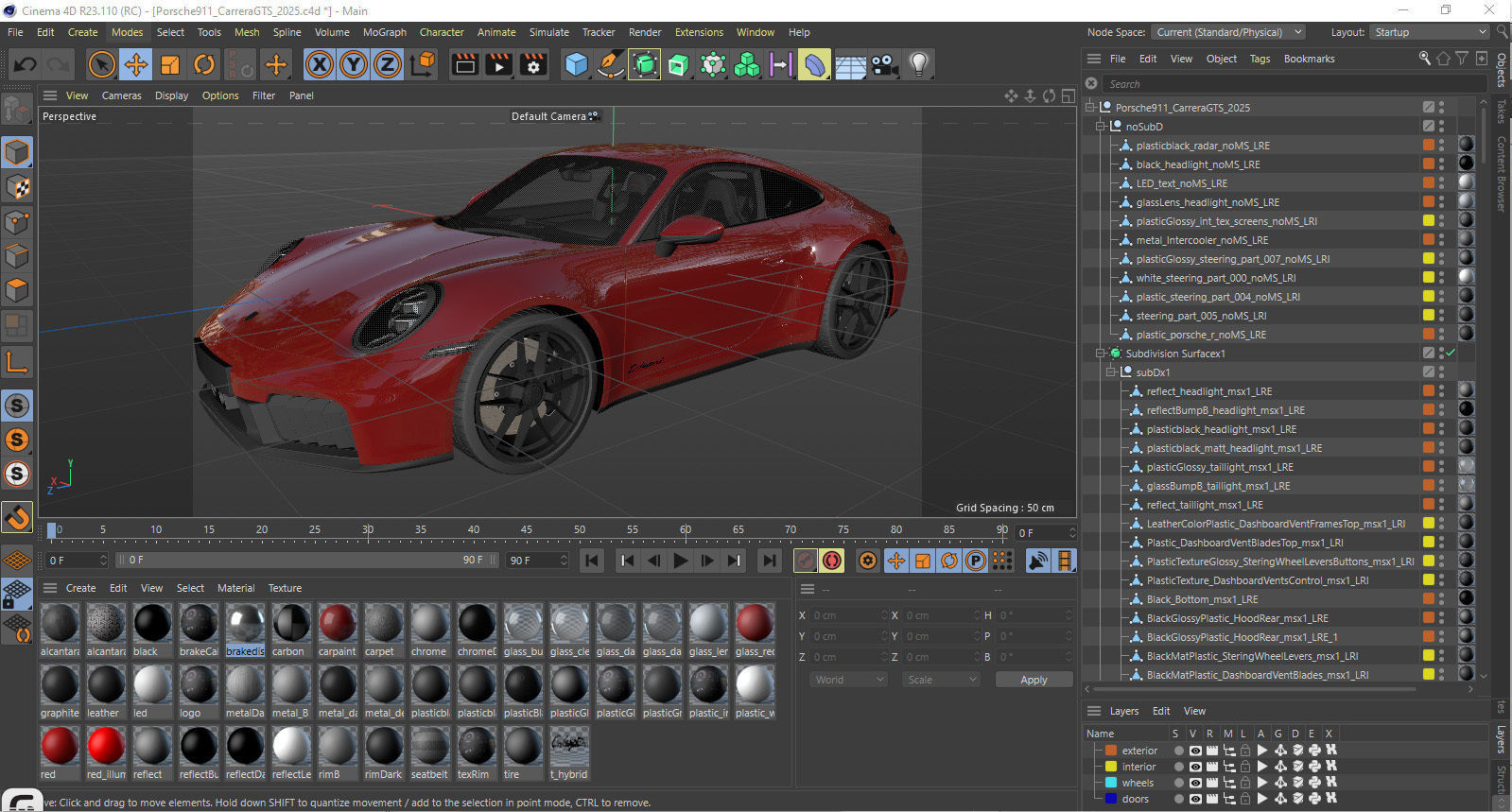Viewport: 1512px width, 812px height.
Task: Open Material Manager Texture menu
Action: tap(285, 588)
